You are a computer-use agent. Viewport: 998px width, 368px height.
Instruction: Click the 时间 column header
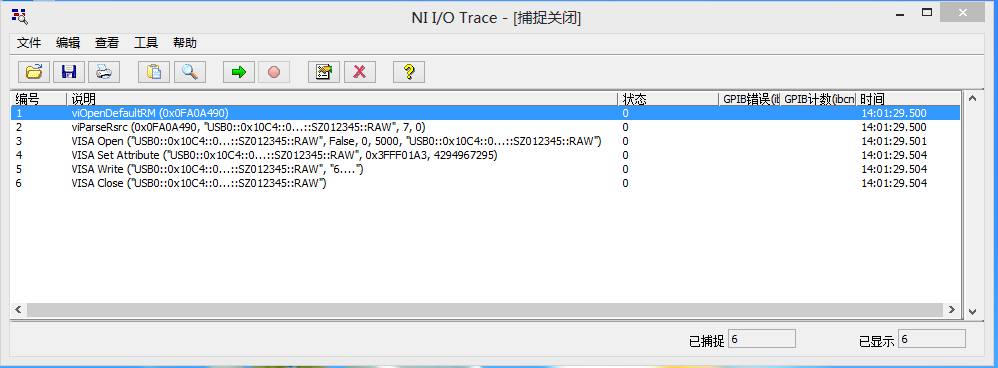click(x=908, y=99)
